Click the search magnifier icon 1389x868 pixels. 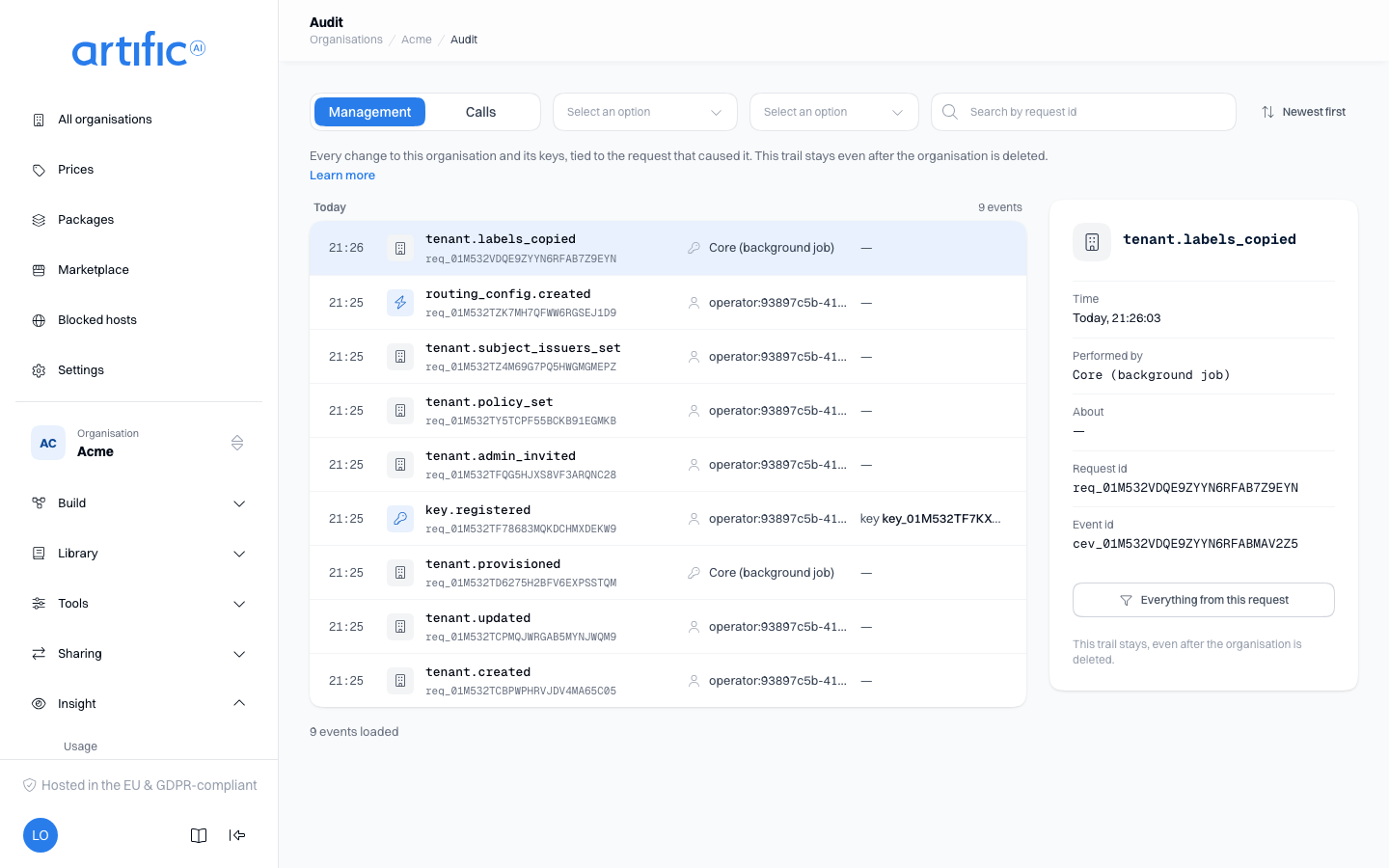coord(950,112)
